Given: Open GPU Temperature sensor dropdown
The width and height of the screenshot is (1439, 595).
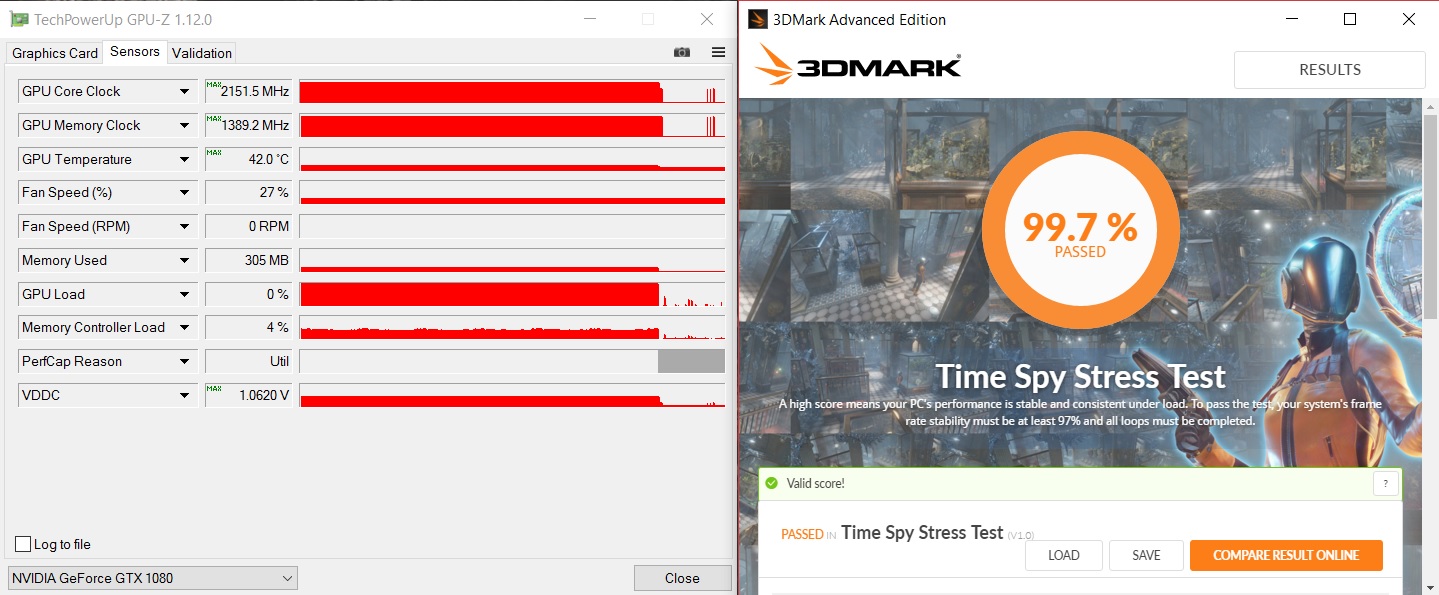Looking at the screenshot, I should [x=184, y=159].
